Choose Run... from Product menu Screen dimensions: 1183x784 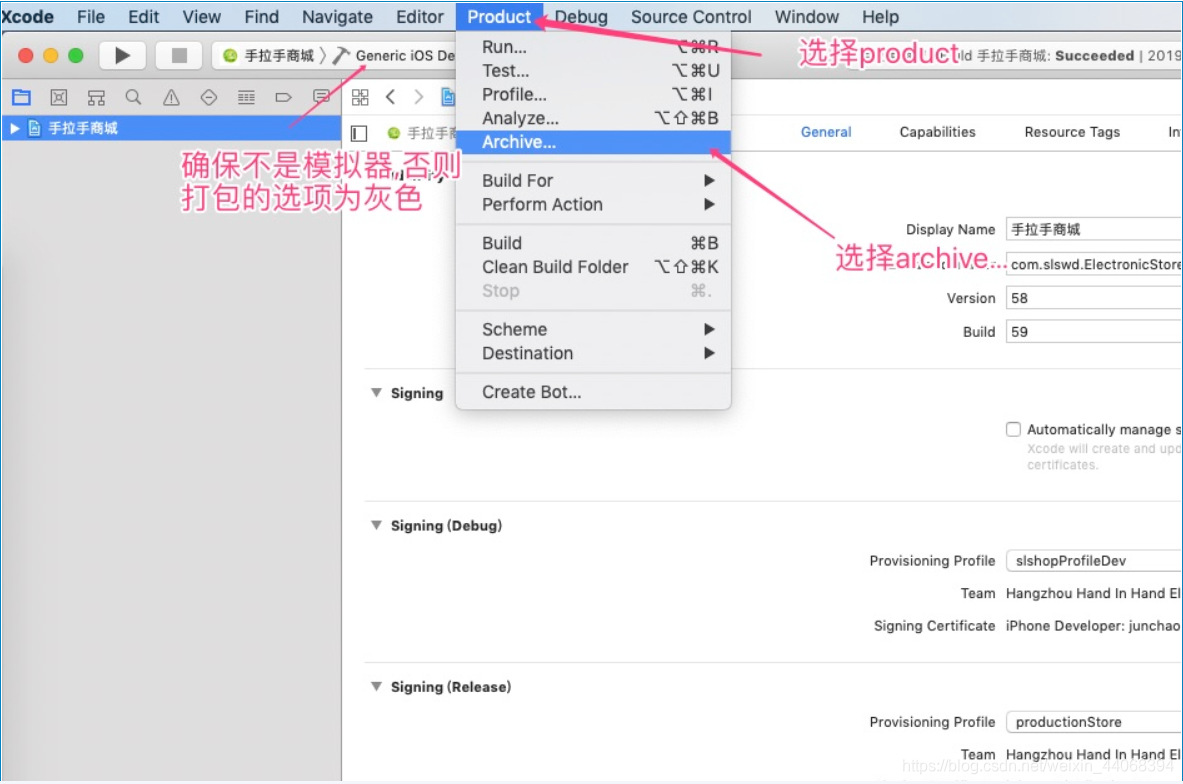coord(593,47)
